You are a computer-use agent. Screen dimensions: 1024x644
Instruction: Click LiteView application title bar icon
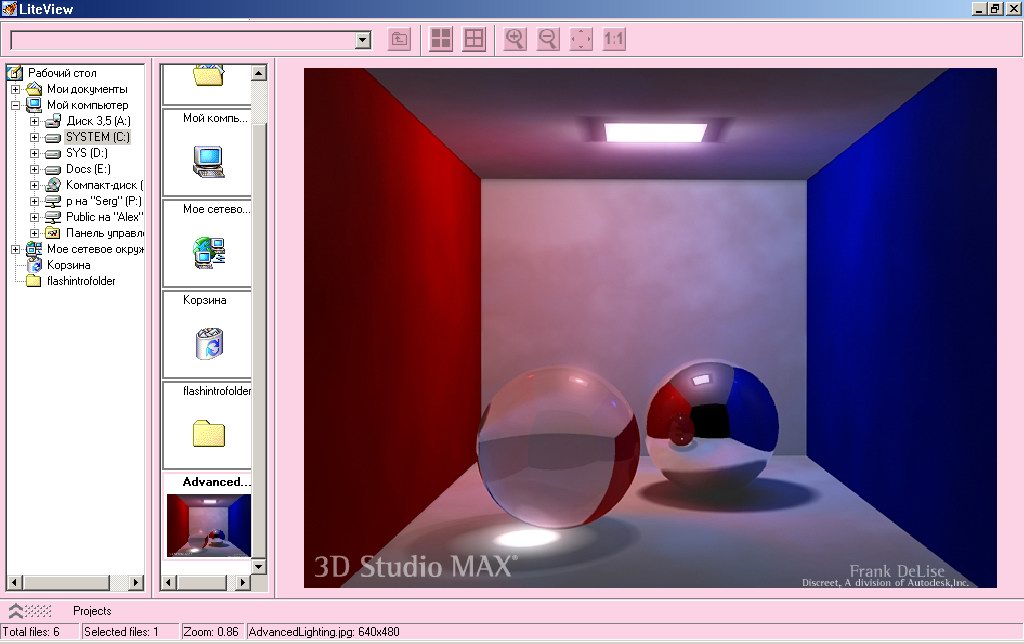tap(9, 8)
